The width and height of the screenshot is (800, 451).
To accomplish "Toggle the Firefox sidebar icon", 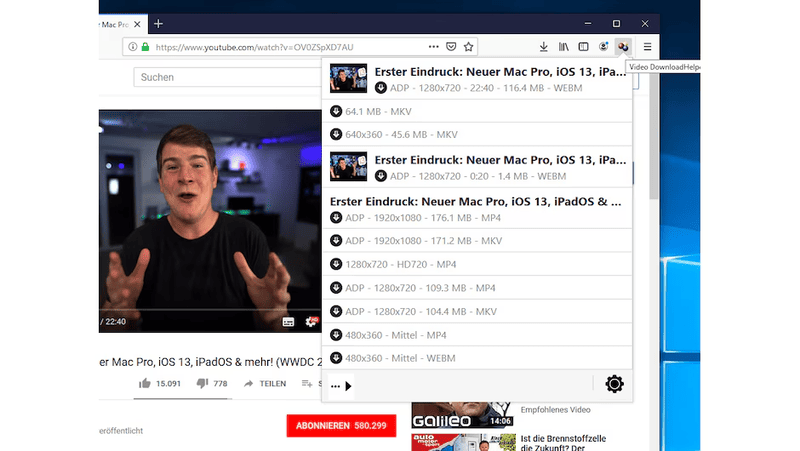I will [x=583, y=47].
